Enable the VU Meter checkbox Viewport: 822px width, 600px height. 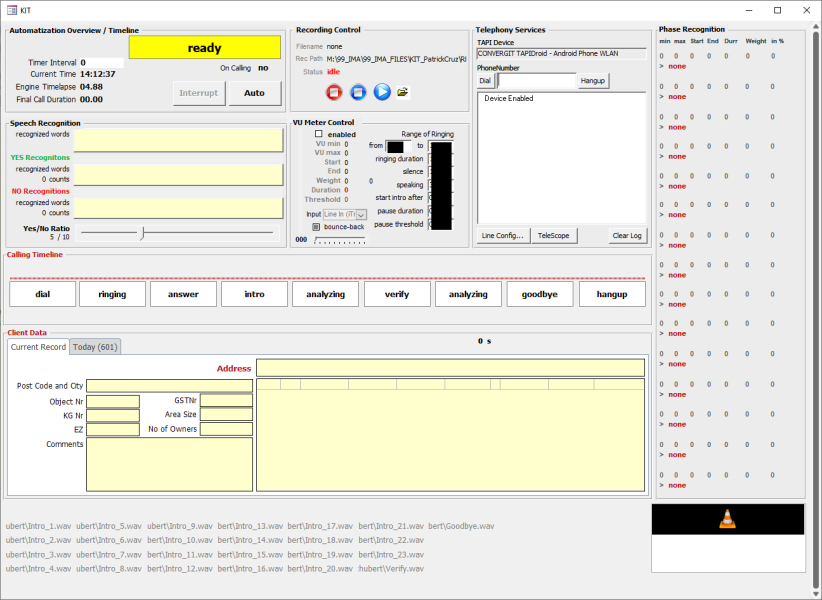pyautogui.click(x=319, y=134)
